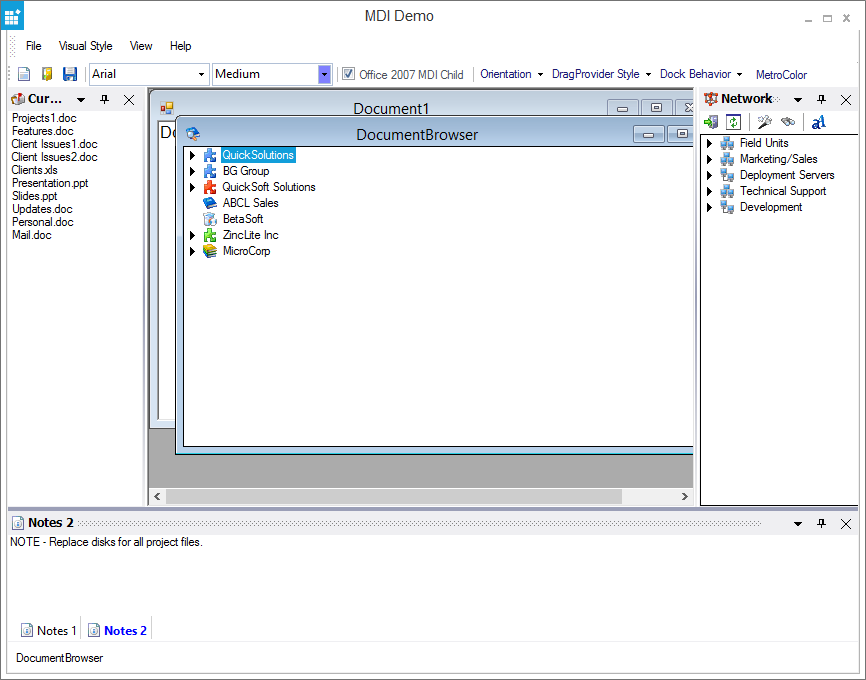Expand the ZincLite Inc tree node

193,235
